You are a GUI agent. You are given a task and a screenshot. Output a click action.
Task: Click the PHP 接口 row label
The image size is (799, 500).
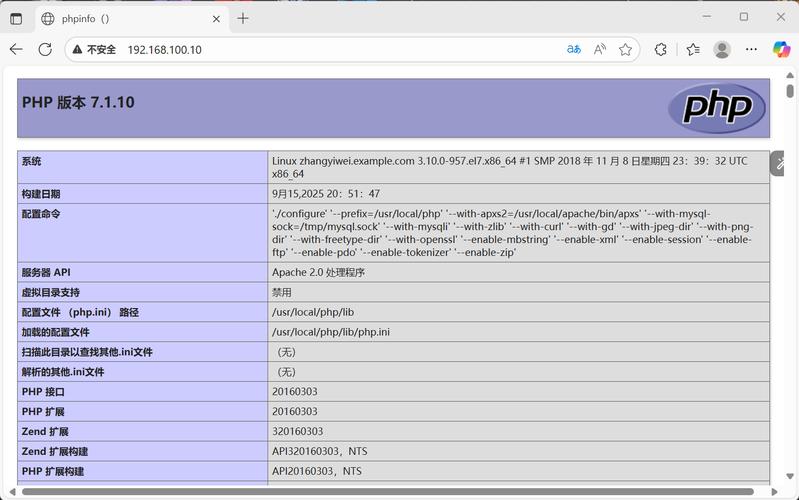tap(43, 392)
